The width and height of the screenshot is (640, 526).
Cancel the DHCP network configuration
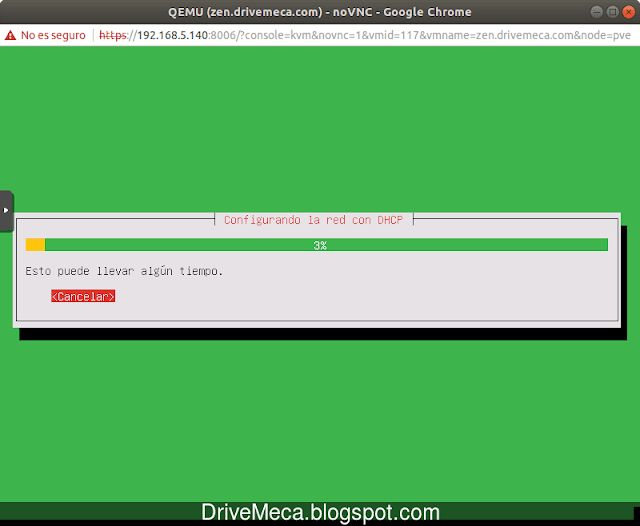click(x=83, y=296)
